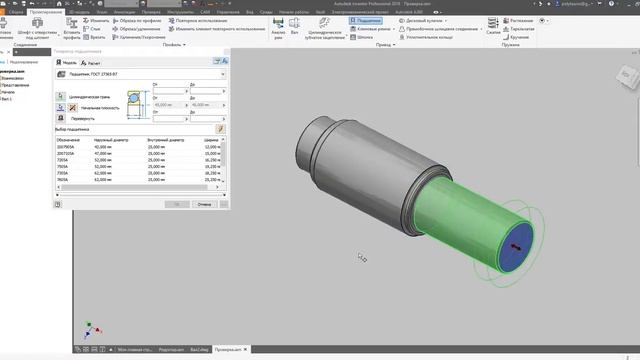The height and width of the screenshot is (360, 640).
Task: Select the Врезать notch tool
Action: [x=94, y=37]
